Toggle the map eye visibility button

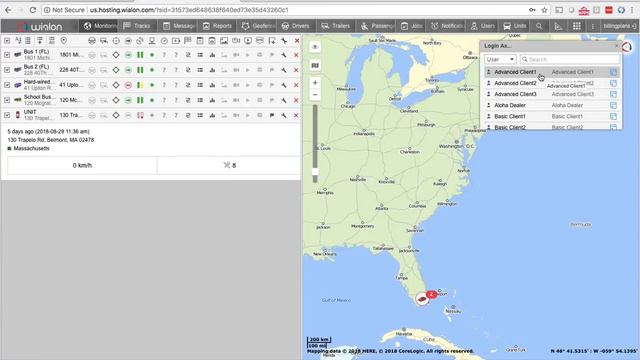tap(315, 47)
